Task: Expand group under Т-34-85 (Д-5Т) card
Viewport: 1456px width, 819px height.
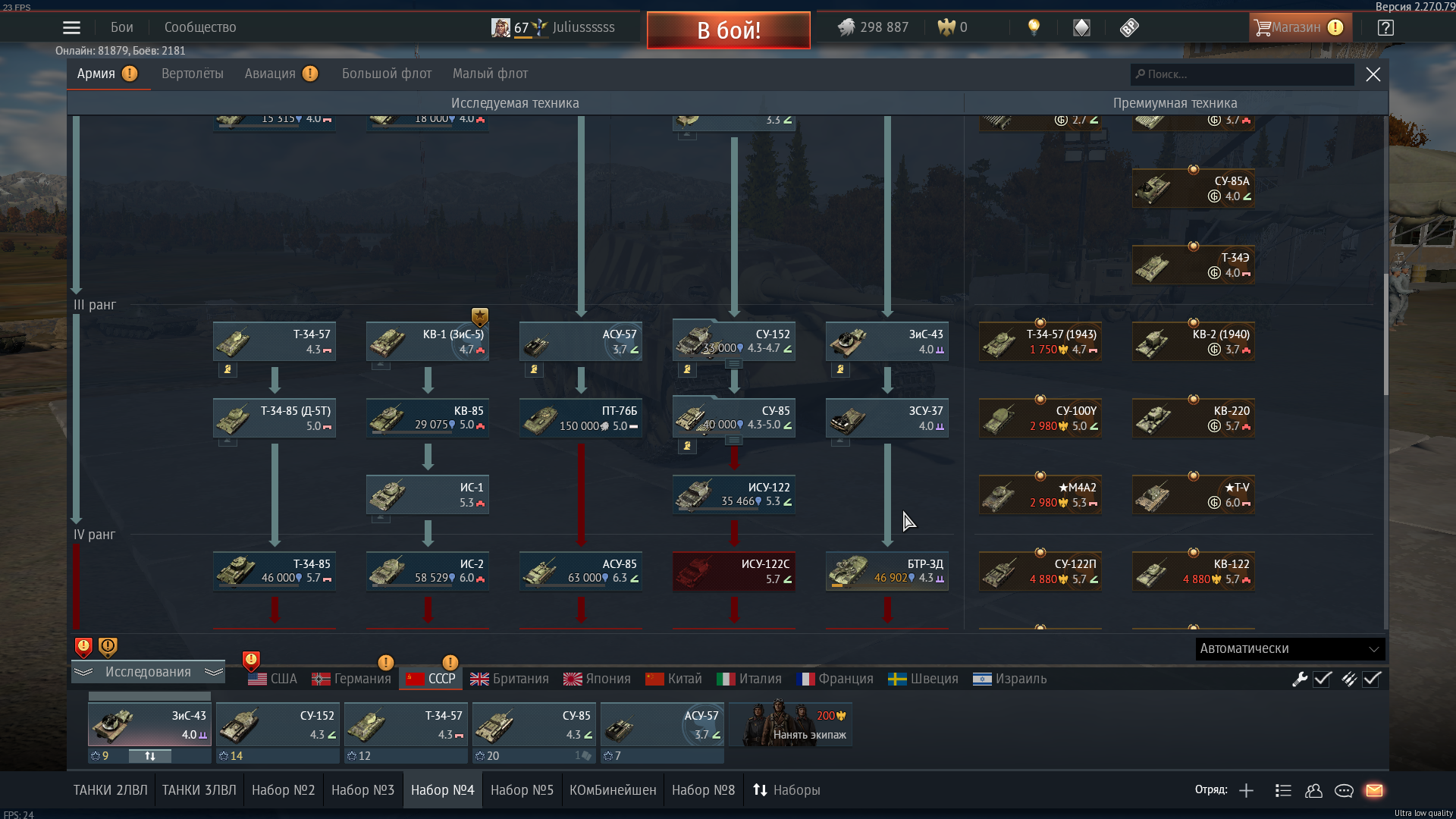Action: [228, 441]
